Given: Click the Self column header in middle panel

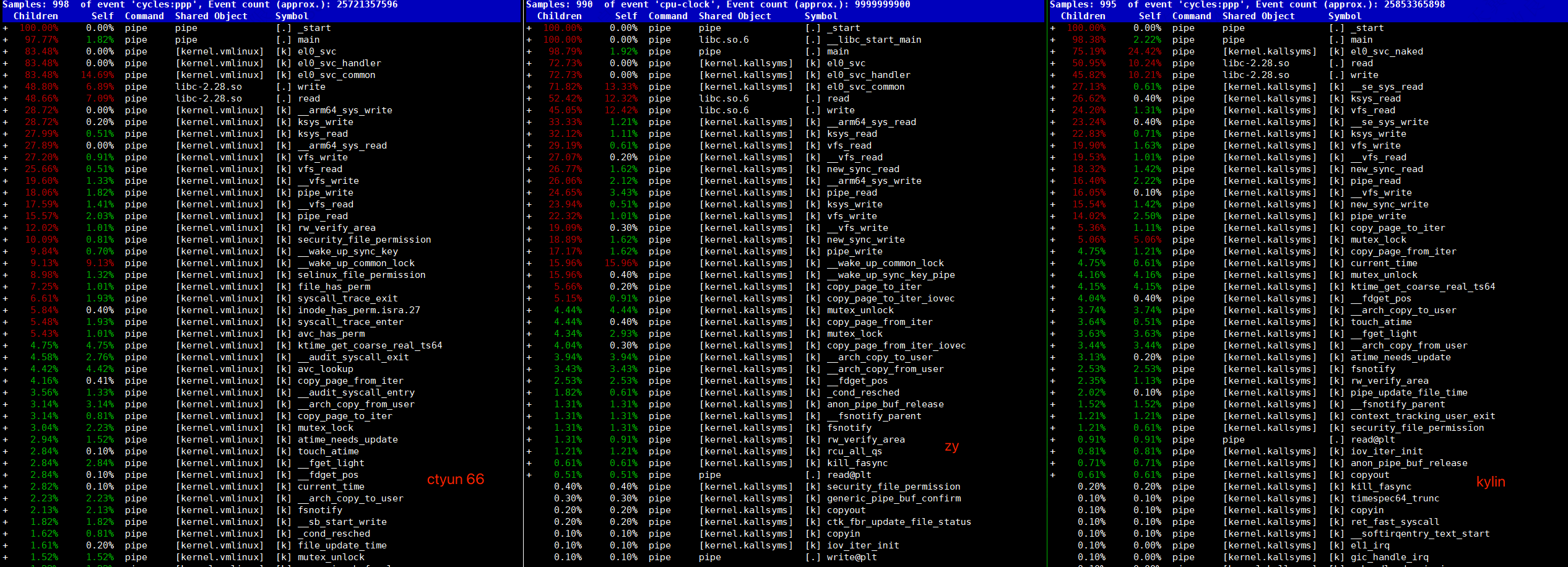Looking at the screenshot, I should click(626, 15).
